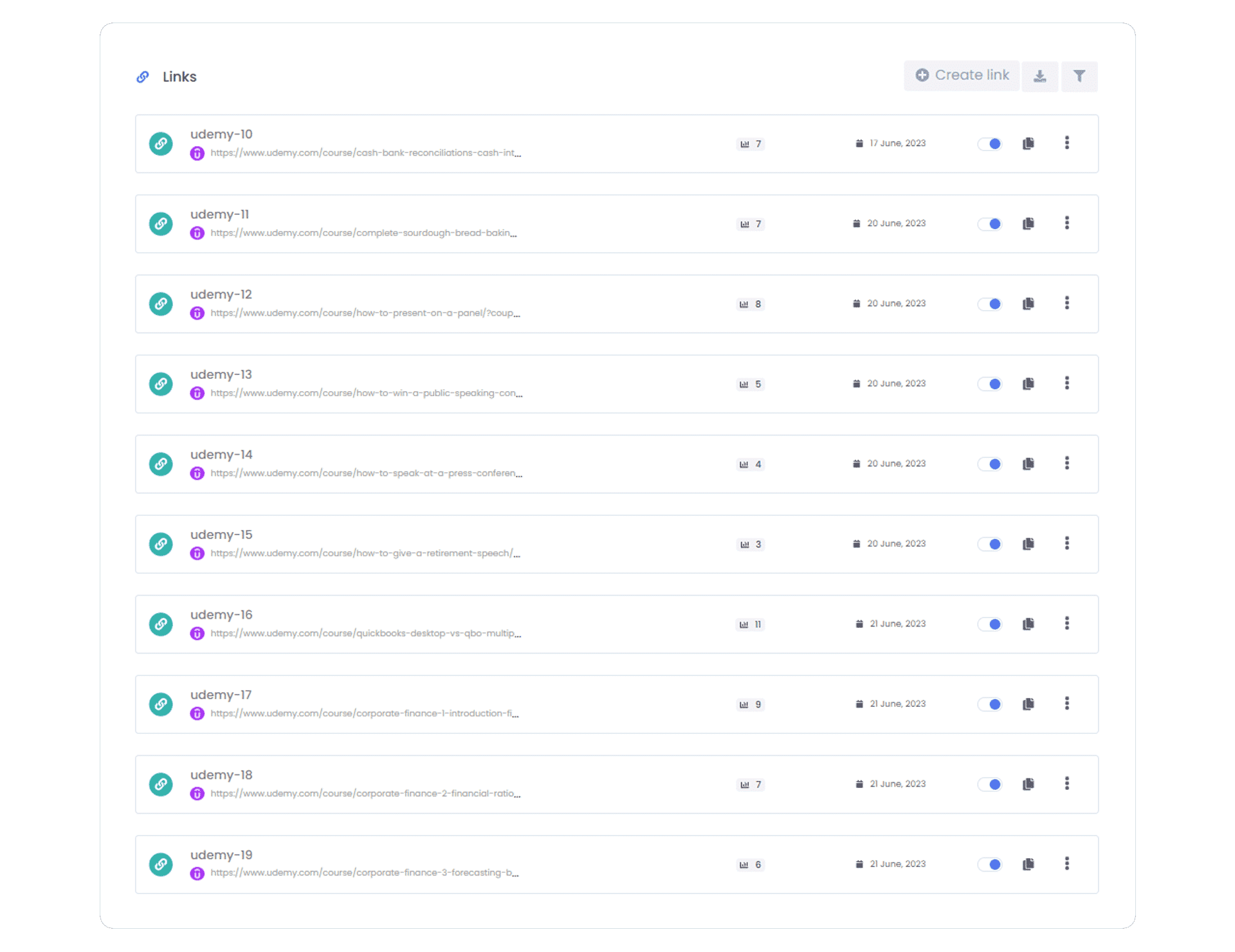Open the udemy-16 link title
The width and height of the screenshot is (1235, 952).
click(x=221, y=615)
